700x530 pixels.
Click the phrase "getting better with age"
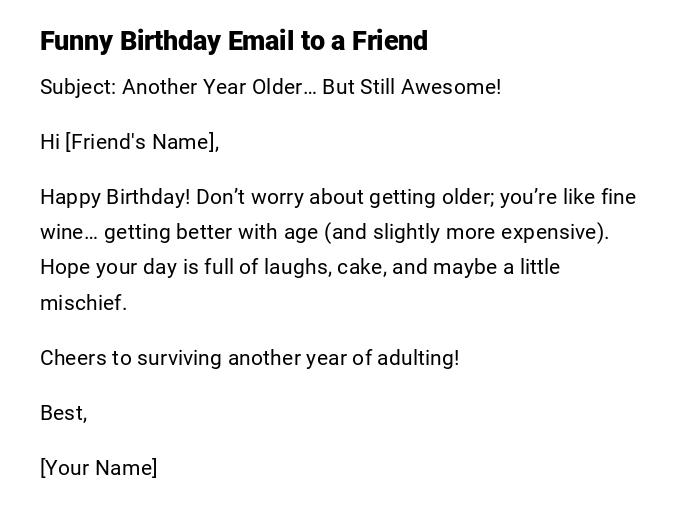point(210,232)
